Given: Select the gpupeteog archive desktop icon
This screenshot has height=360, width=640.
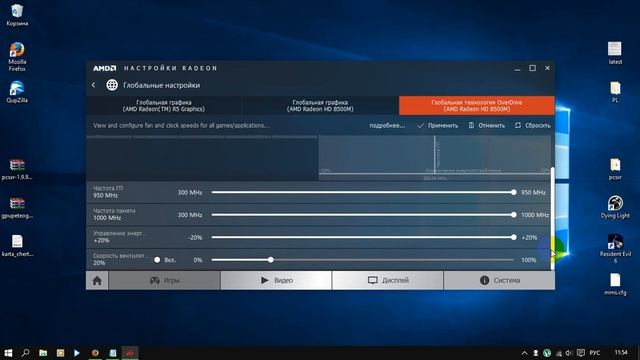Looking at the screenshot, I should coord(17,208).
